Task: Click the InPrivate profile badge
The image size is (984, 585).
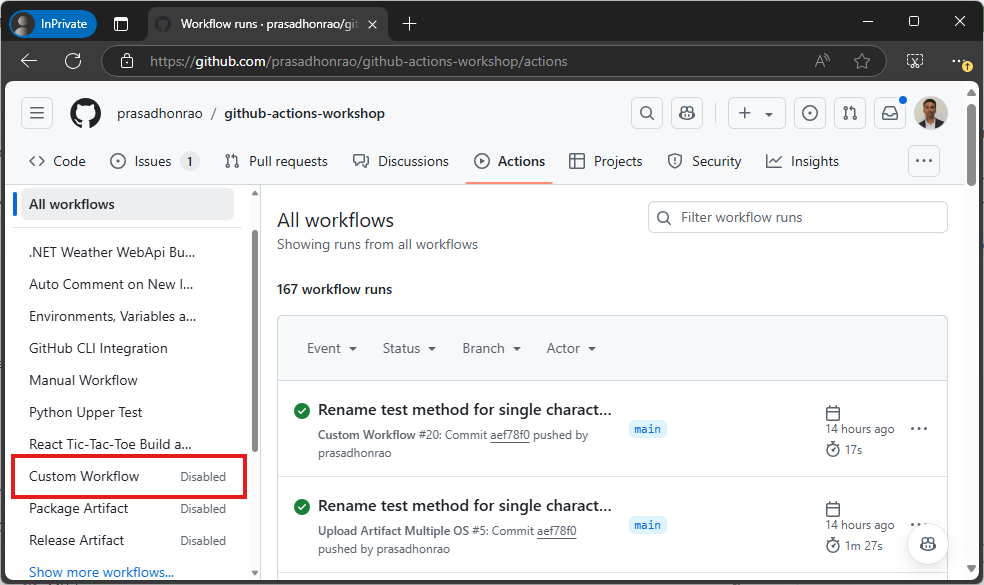Action: tap(53, 24)
